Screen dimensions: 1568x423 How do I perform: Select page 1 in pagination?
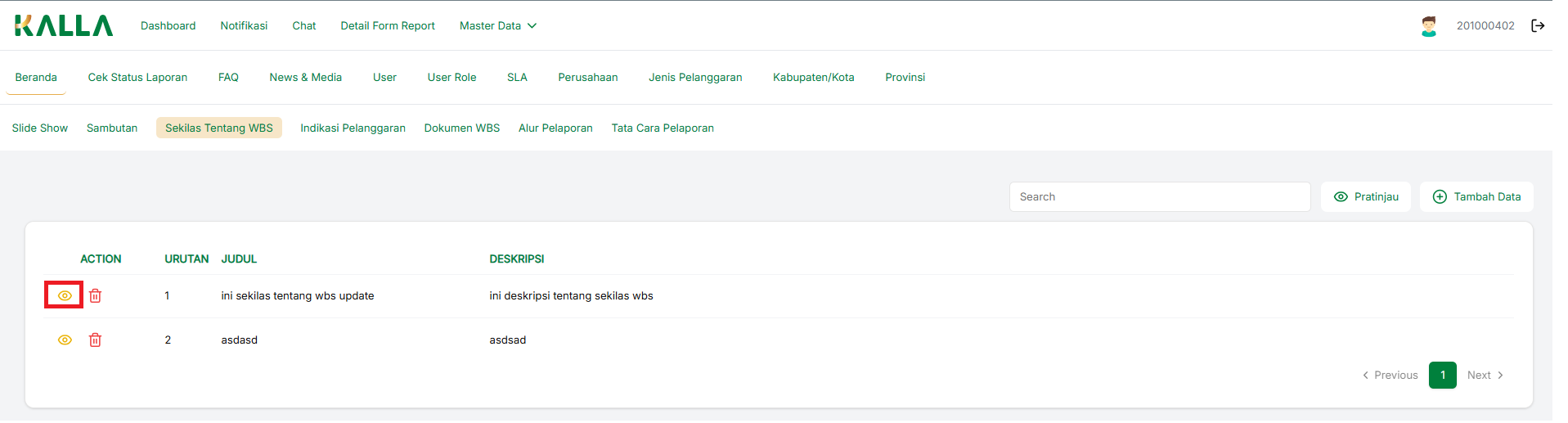coord(1442,375)
